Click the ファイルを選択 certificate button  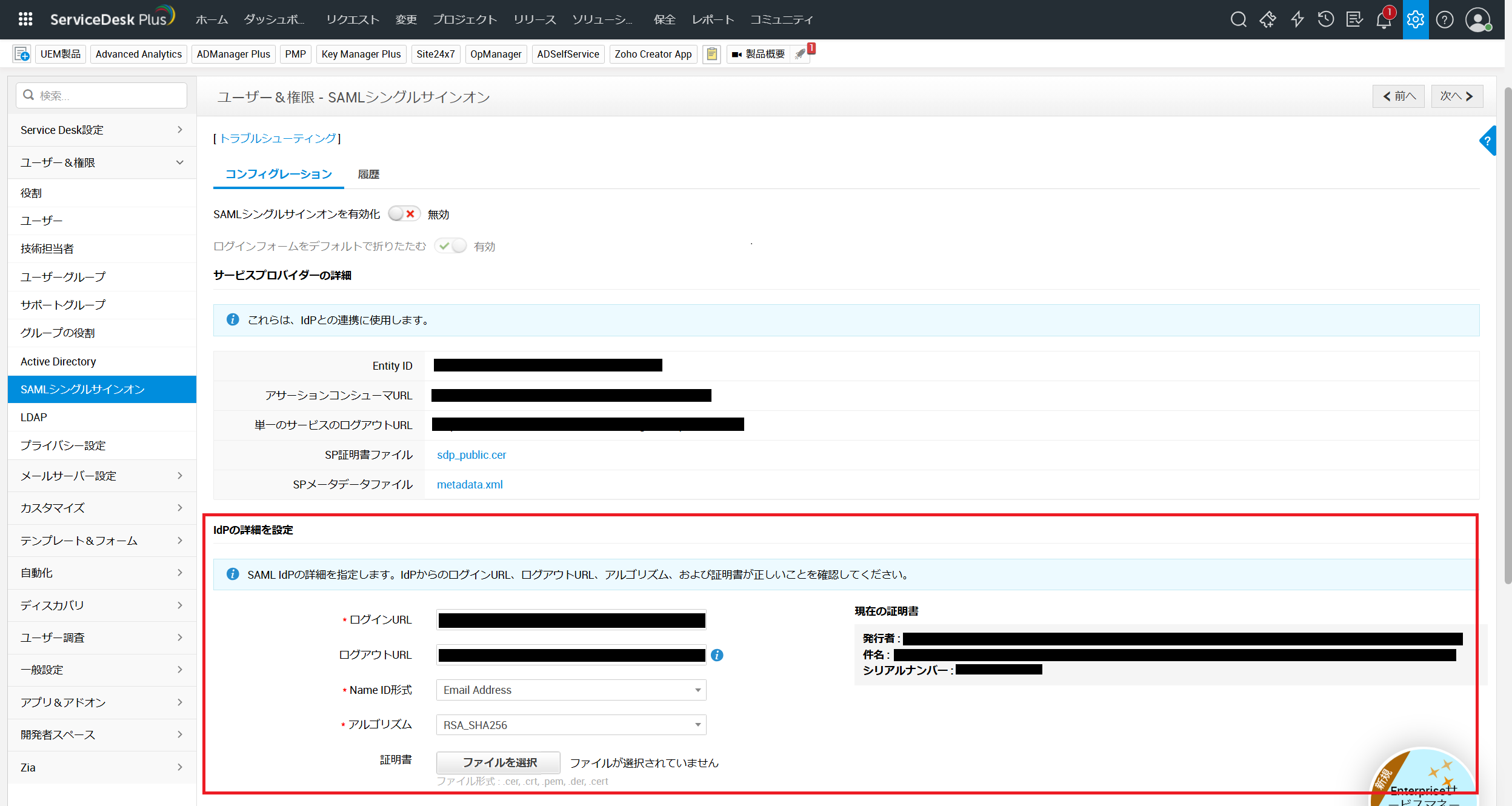click(x=498, y=762)
